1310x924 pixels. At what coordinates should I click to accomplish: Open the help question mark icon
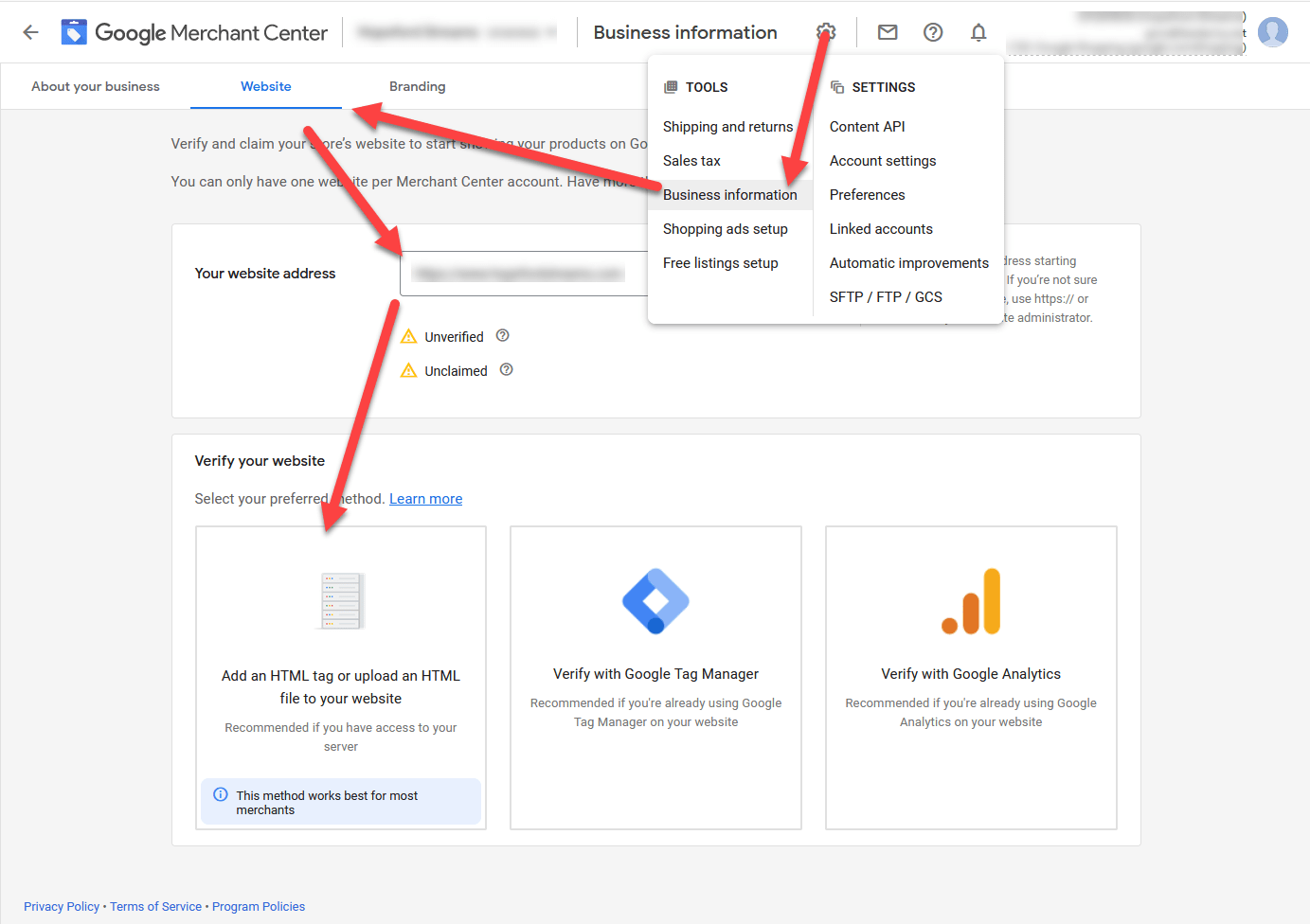pyautogui.click(x=933, y=31)
